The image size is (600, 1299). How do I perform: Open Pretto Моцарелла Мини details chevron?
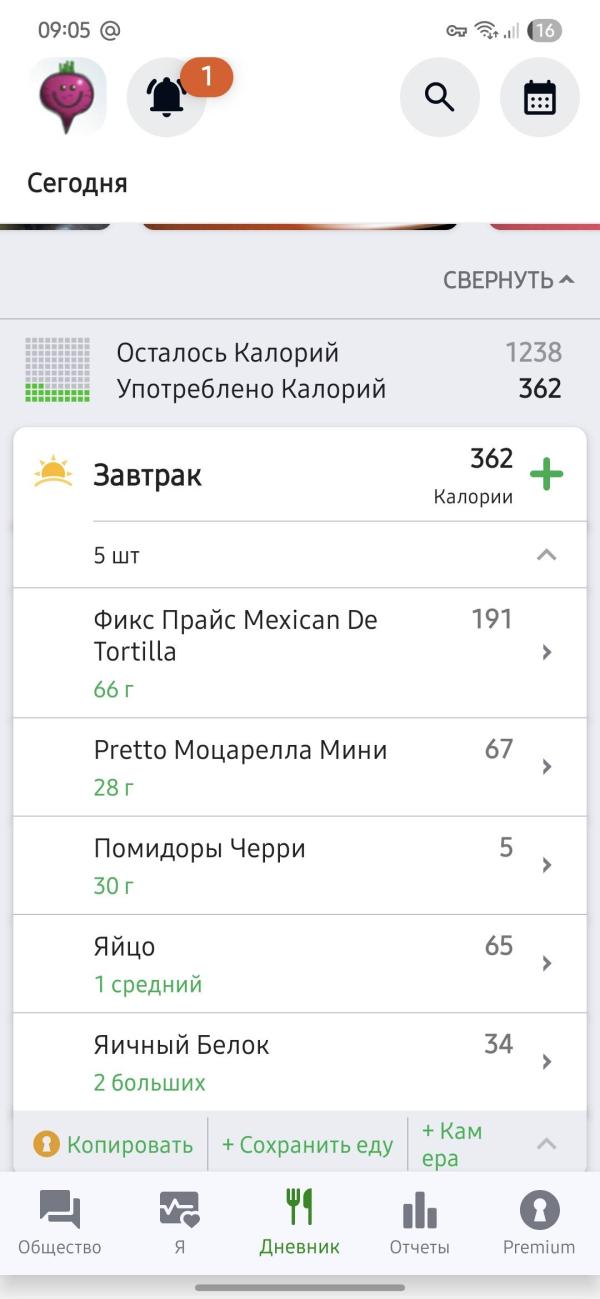tap(546, 767)
